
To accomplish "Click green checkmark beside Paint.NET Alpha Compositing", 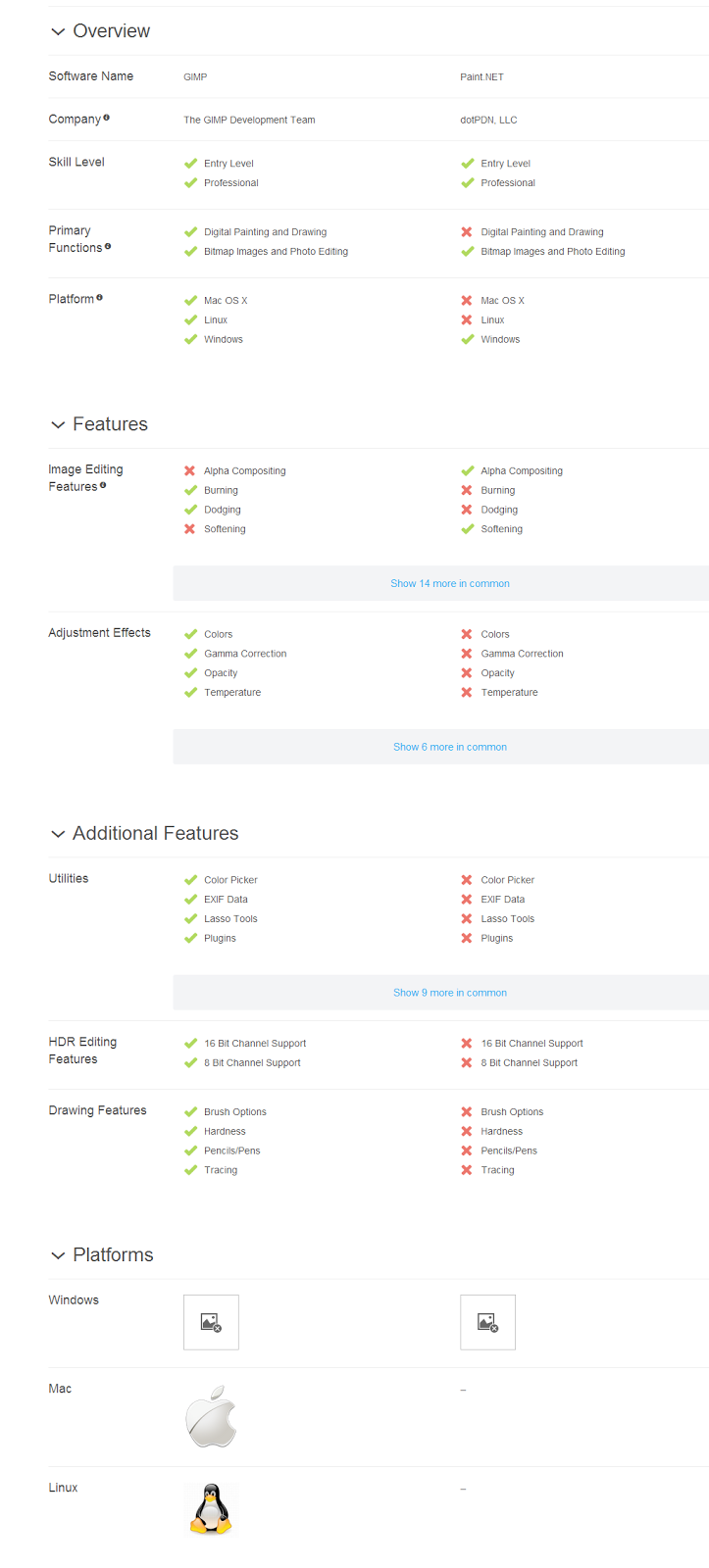I will 467,471.
